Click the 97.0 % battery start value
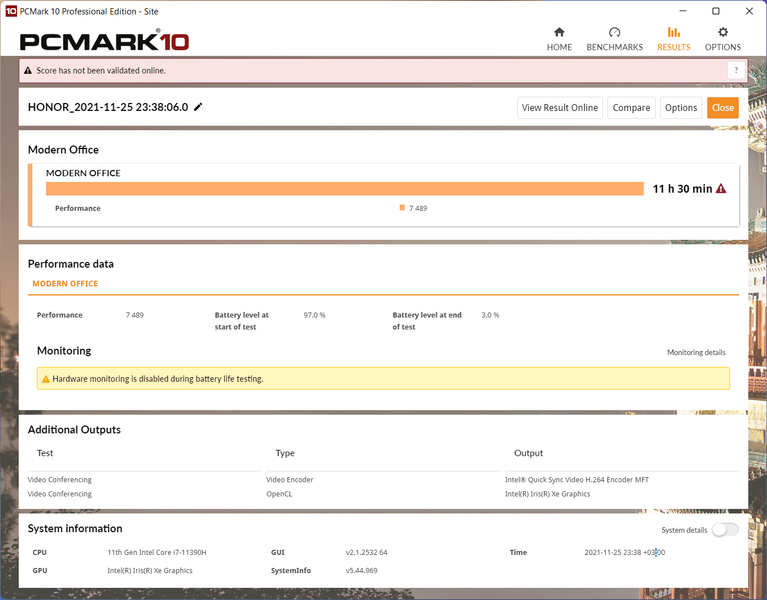 pyautogui.click(x=314, y=315)
